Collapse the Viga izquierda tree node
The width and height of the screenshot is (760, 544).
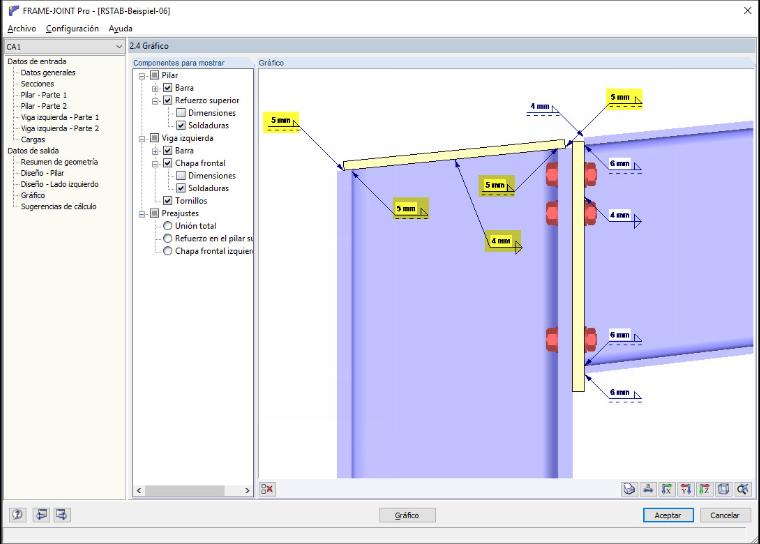[142, 139]
